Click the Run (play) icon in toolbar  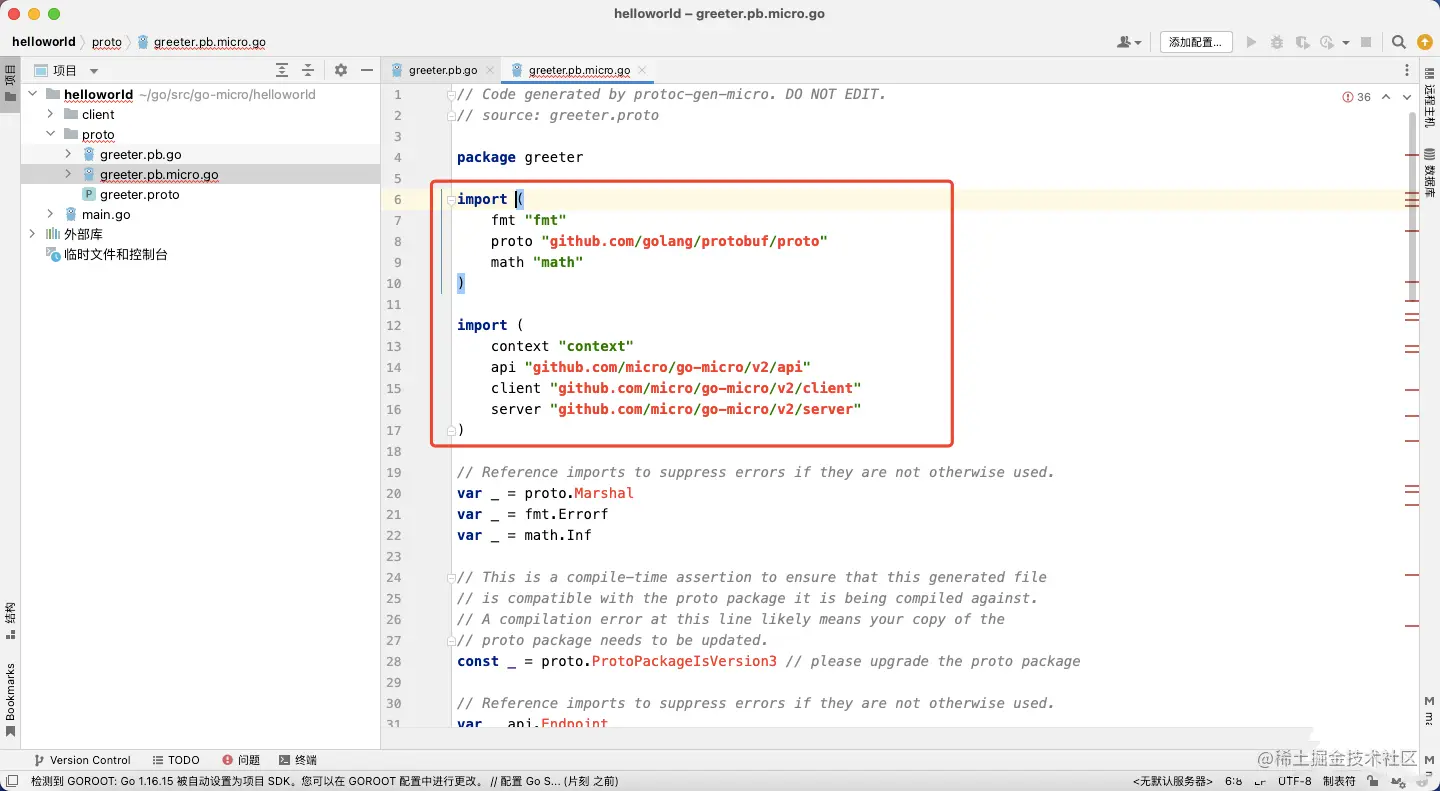coord(1251,42)
